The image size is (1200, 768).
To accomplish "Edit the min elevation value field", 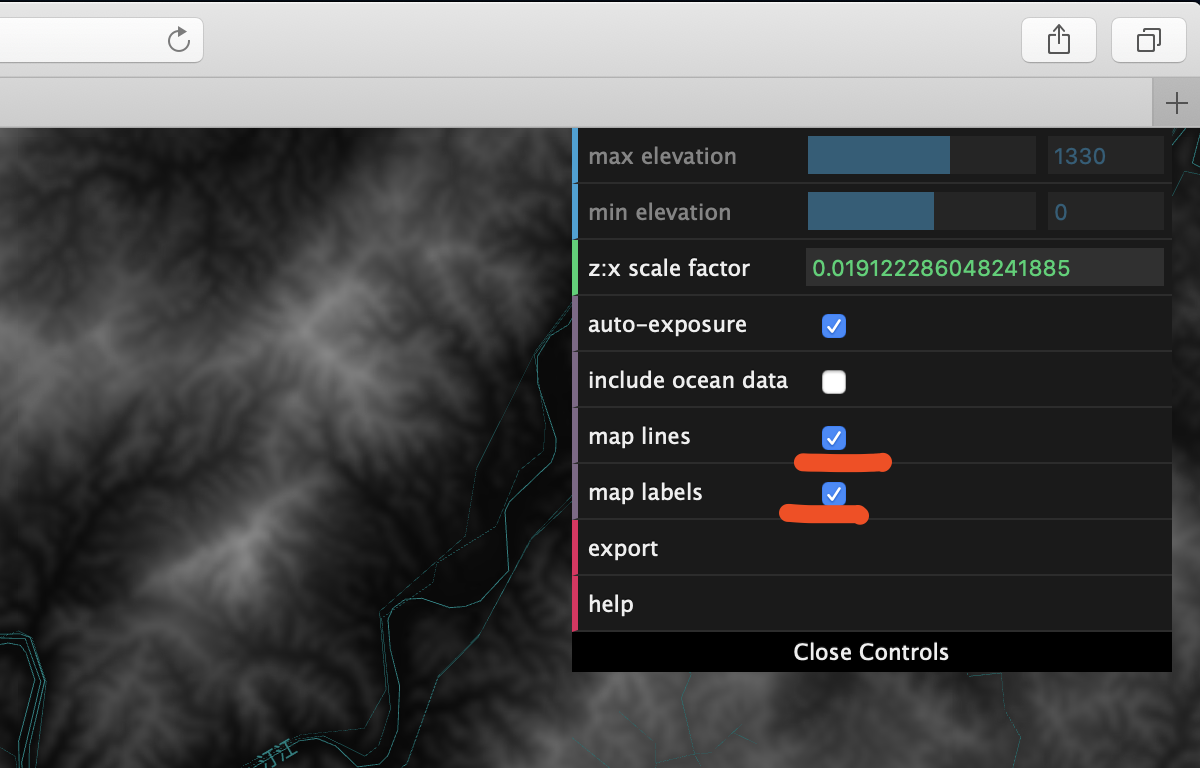I will click(x=1105, y=212).
